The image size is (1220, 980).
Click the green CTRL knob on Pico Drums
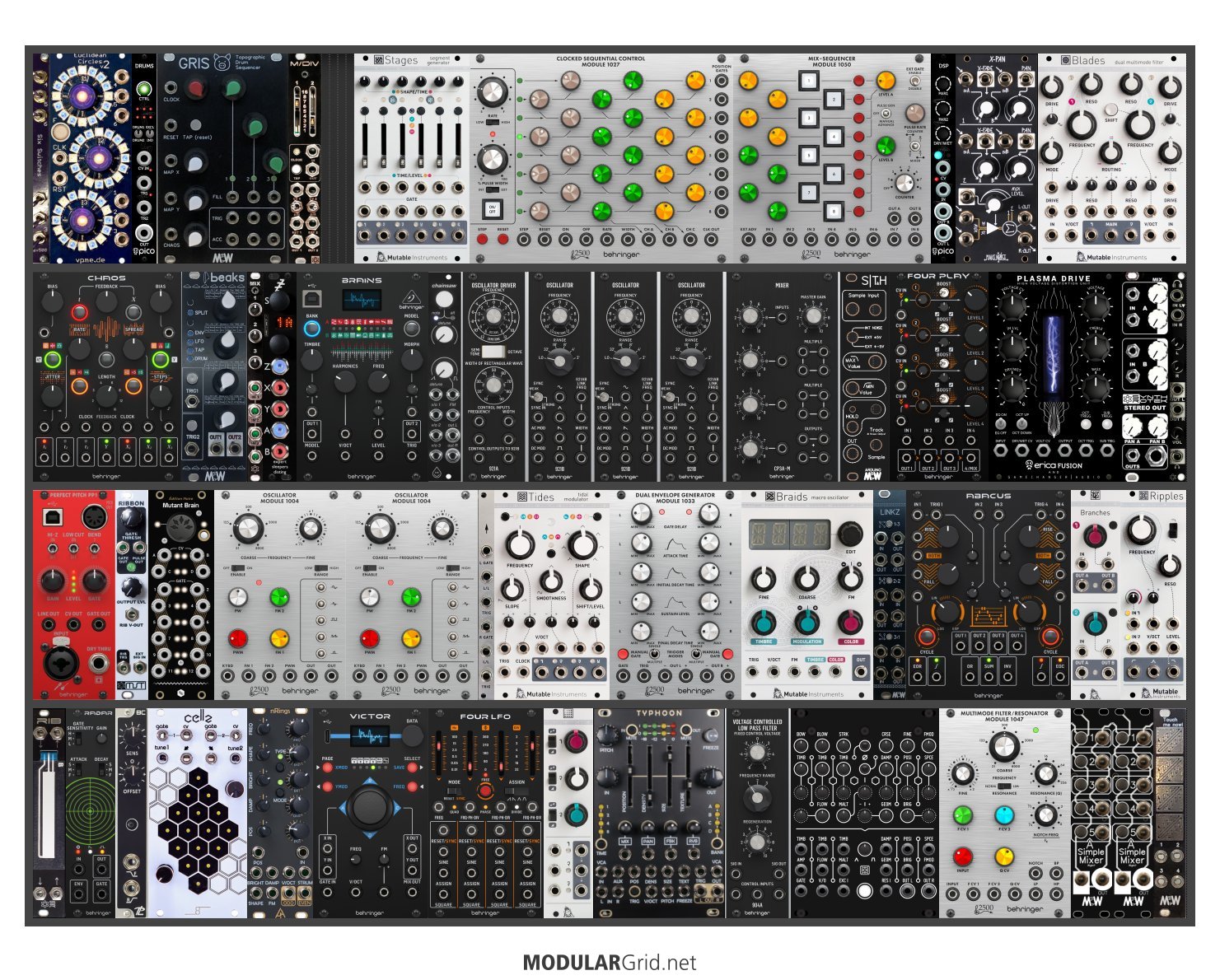(144, 89)
